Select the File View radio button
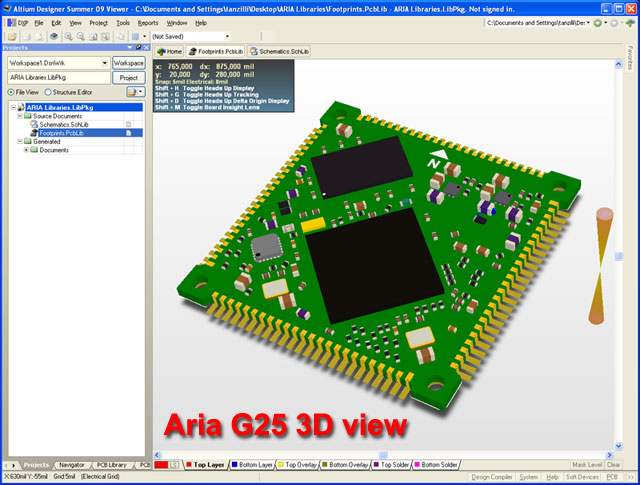Viewport: 640px width, 485px height. coord(11,92)
